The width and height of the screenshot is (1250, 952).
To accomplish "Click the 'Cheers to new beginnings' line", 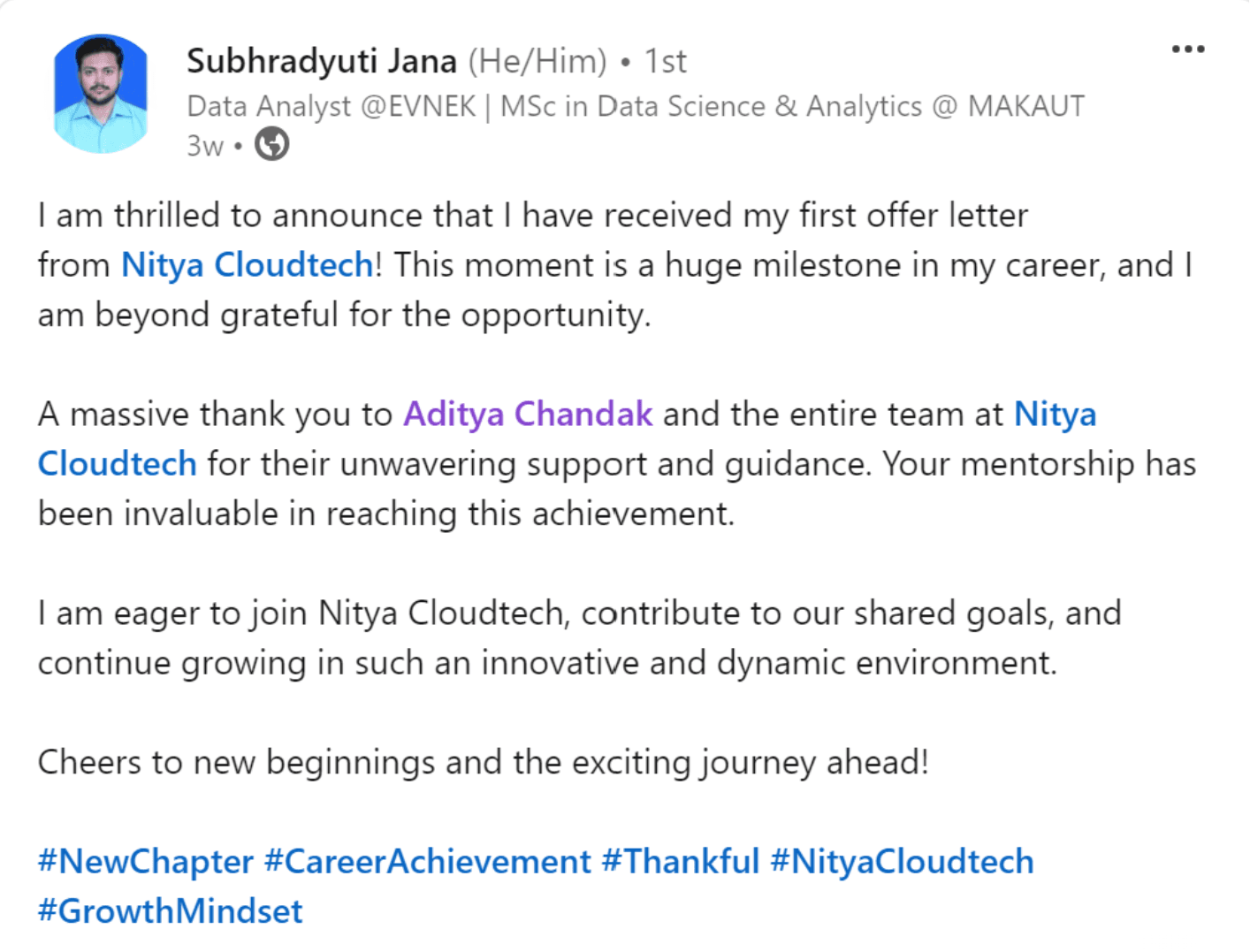I will 483,762.
